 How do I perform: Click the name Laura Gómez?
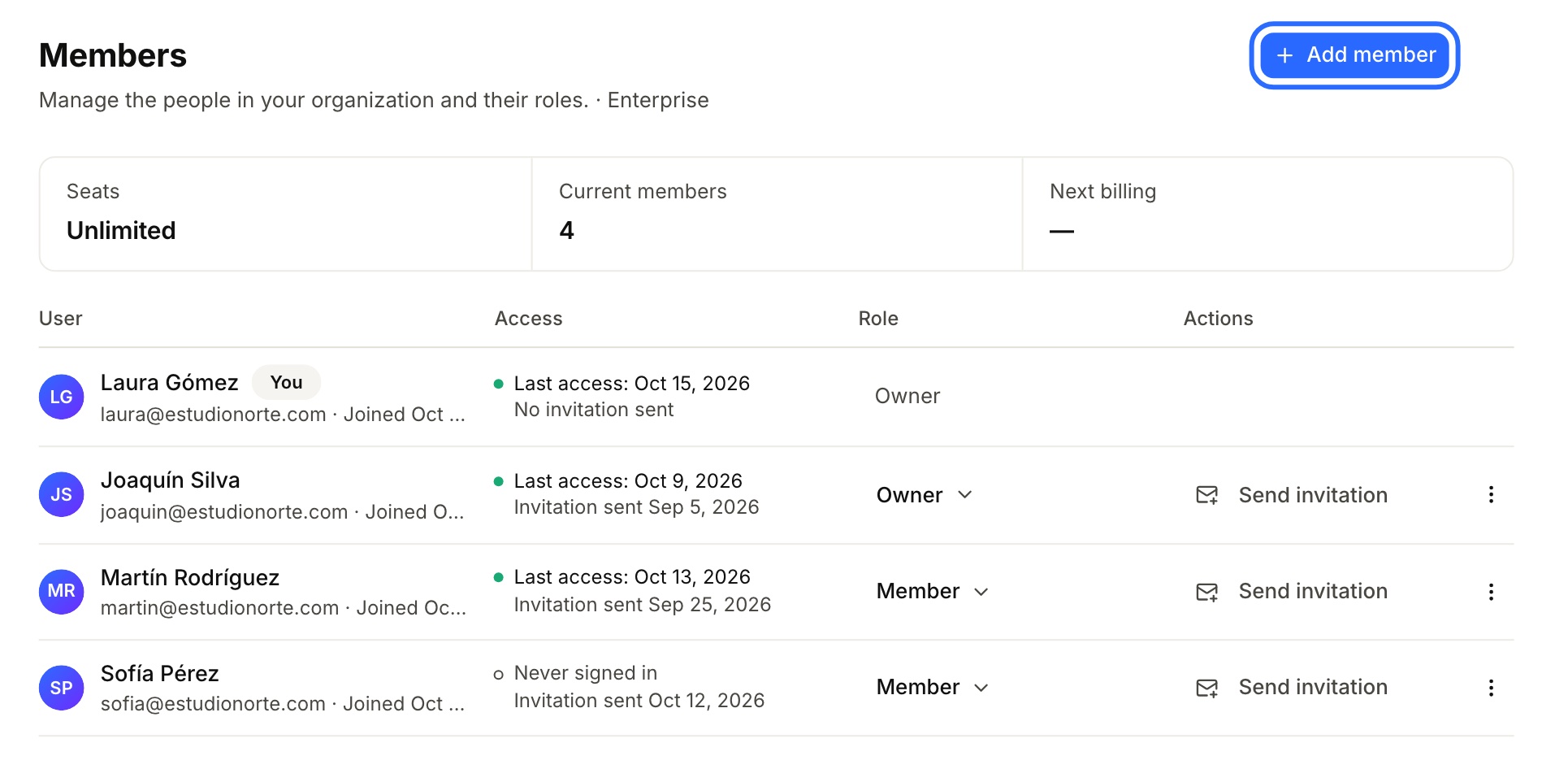[x=169, y=383]
